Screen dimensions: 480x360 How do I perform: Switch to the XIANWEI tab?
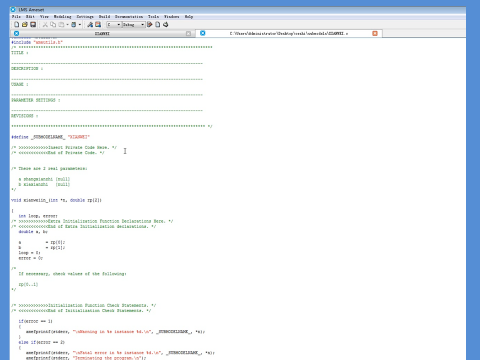coord(102,33)
